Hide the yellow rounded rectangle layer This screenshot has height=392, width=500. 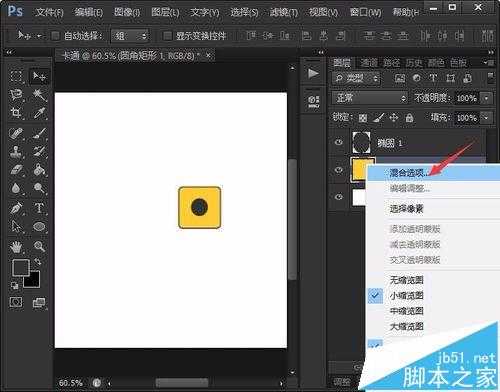[x=339, y=170]
